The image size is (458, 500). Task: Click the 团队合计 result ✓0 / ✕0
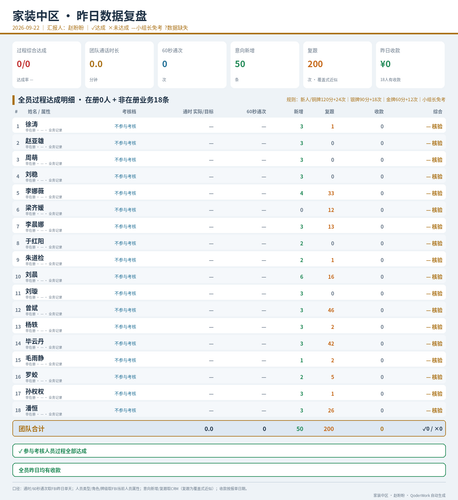(x=432, y=429)
